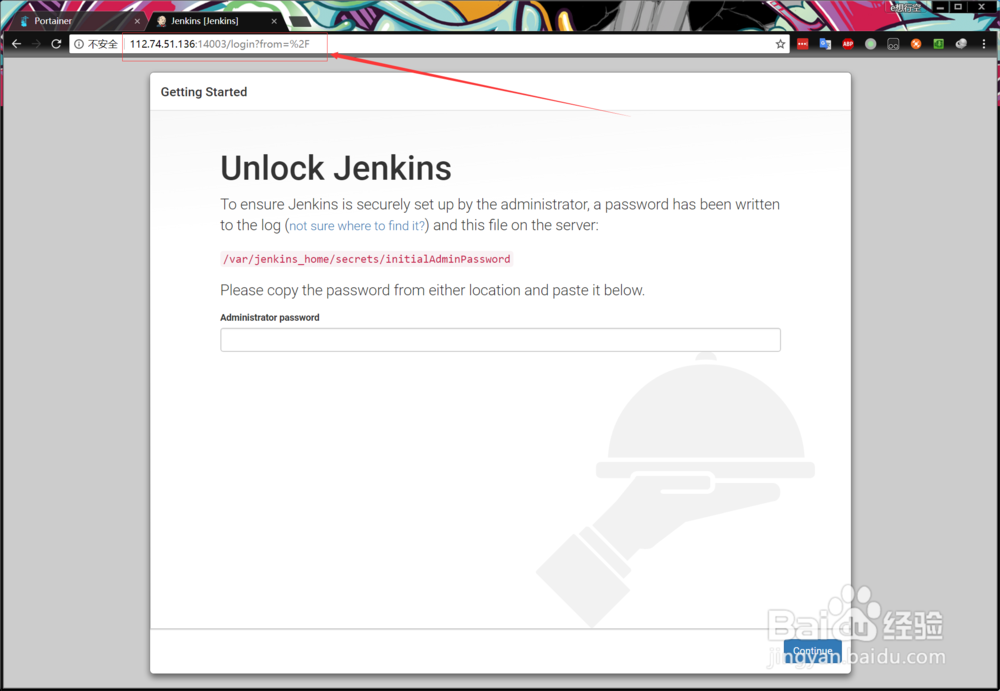Click the orange extension icon in the toolbar
The image size is (1000, 691).
click(915, 44)
